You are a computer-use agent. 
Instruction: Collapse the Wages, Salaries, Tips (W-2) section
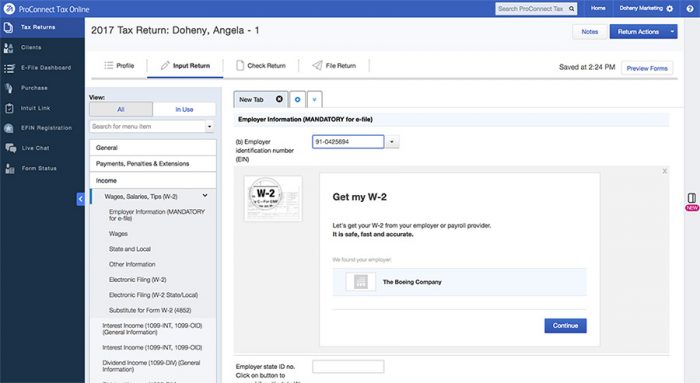tap(205, 196)
